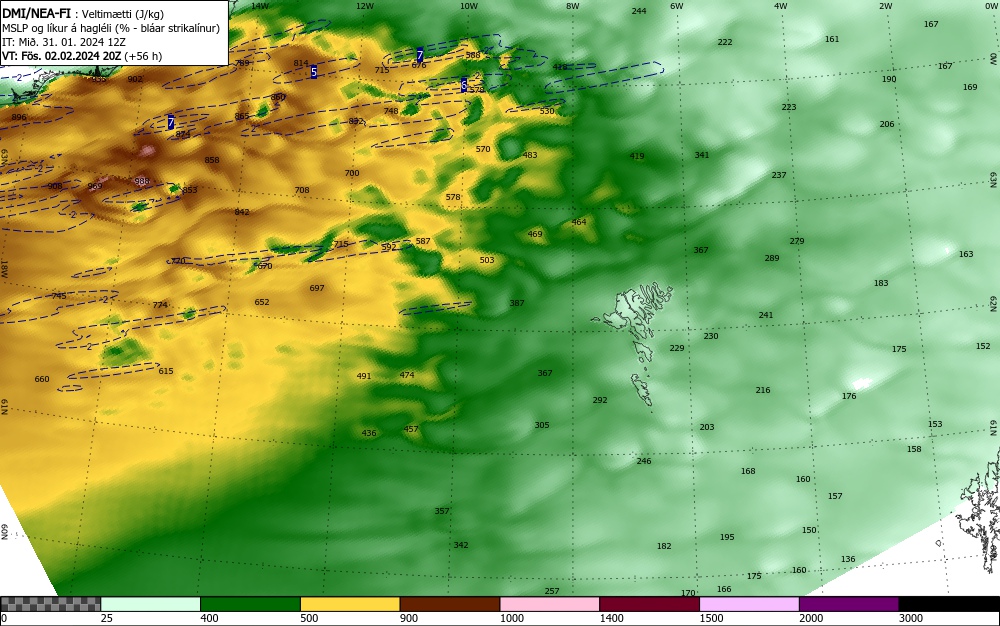Click the VT: Fös. 02.02.2024 20Z line

82,56
